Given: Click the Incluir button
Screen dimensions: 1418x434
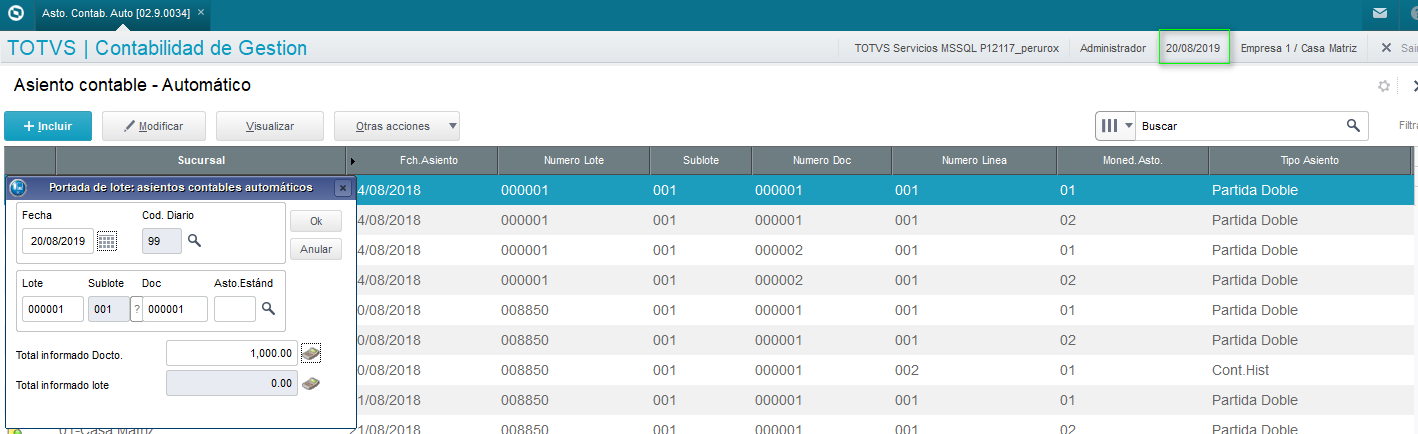Looking at the screenshot, I should [x=48, y=126].
